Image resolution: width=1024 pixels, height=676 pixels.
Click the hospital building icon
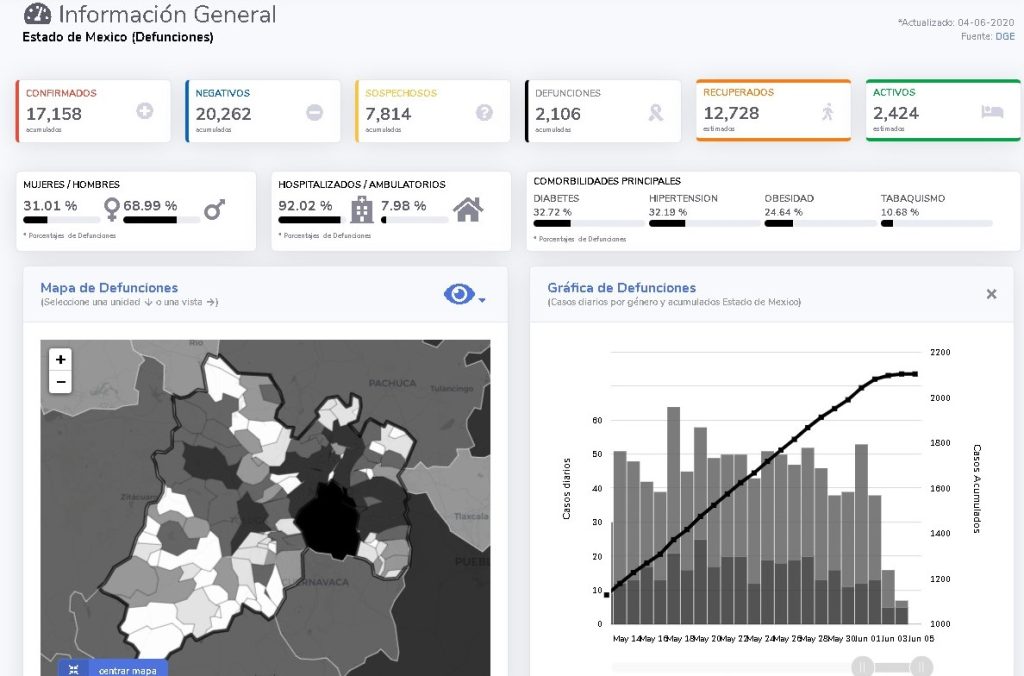[362, 209]
